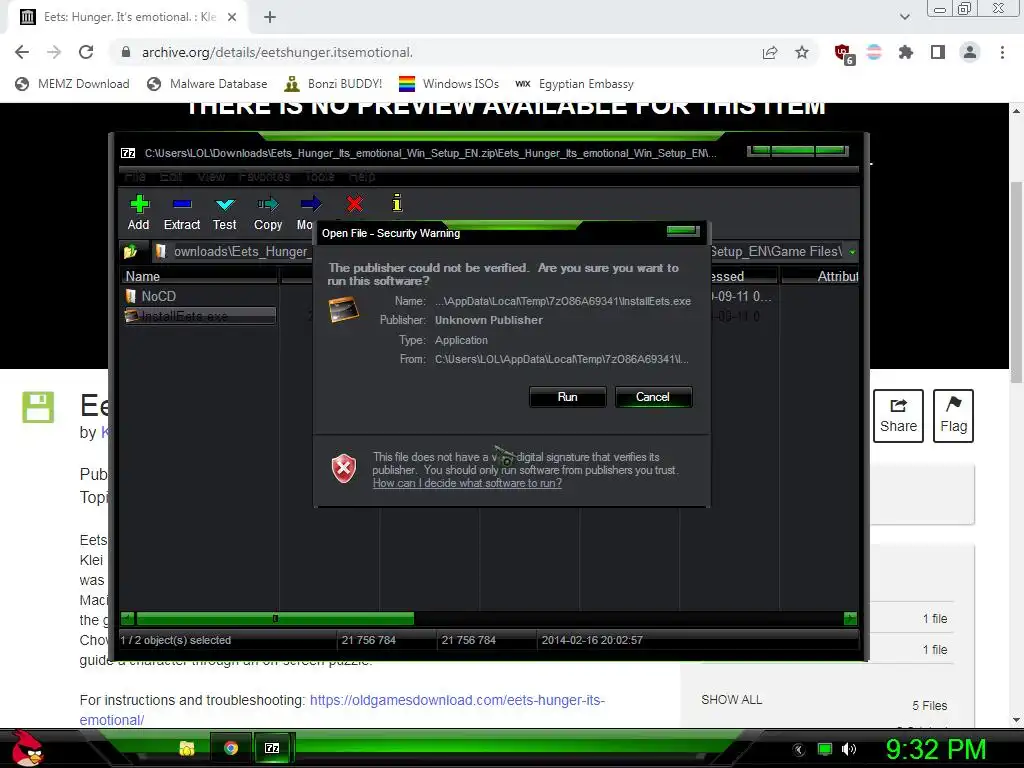Click the share-page icon in the address bar
The height and width of the screenshot is (768, 1024).
pyautogui.click(x=770, y=52)
